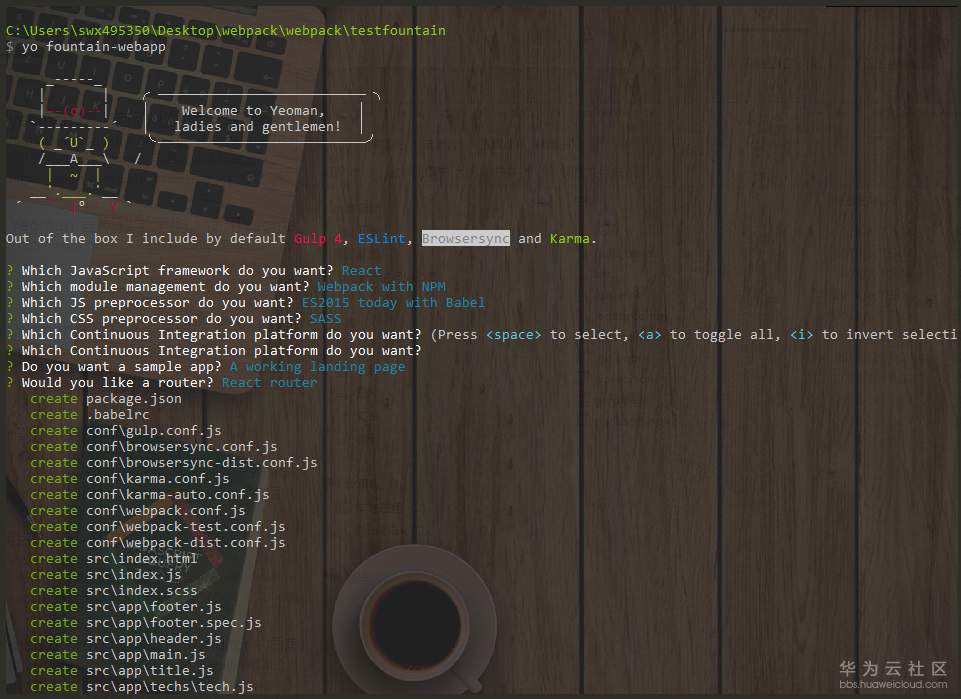Viewport: 961px width, 699px height.
Task: Click 'src\app\title.js' line
Action: click(150, 670)
